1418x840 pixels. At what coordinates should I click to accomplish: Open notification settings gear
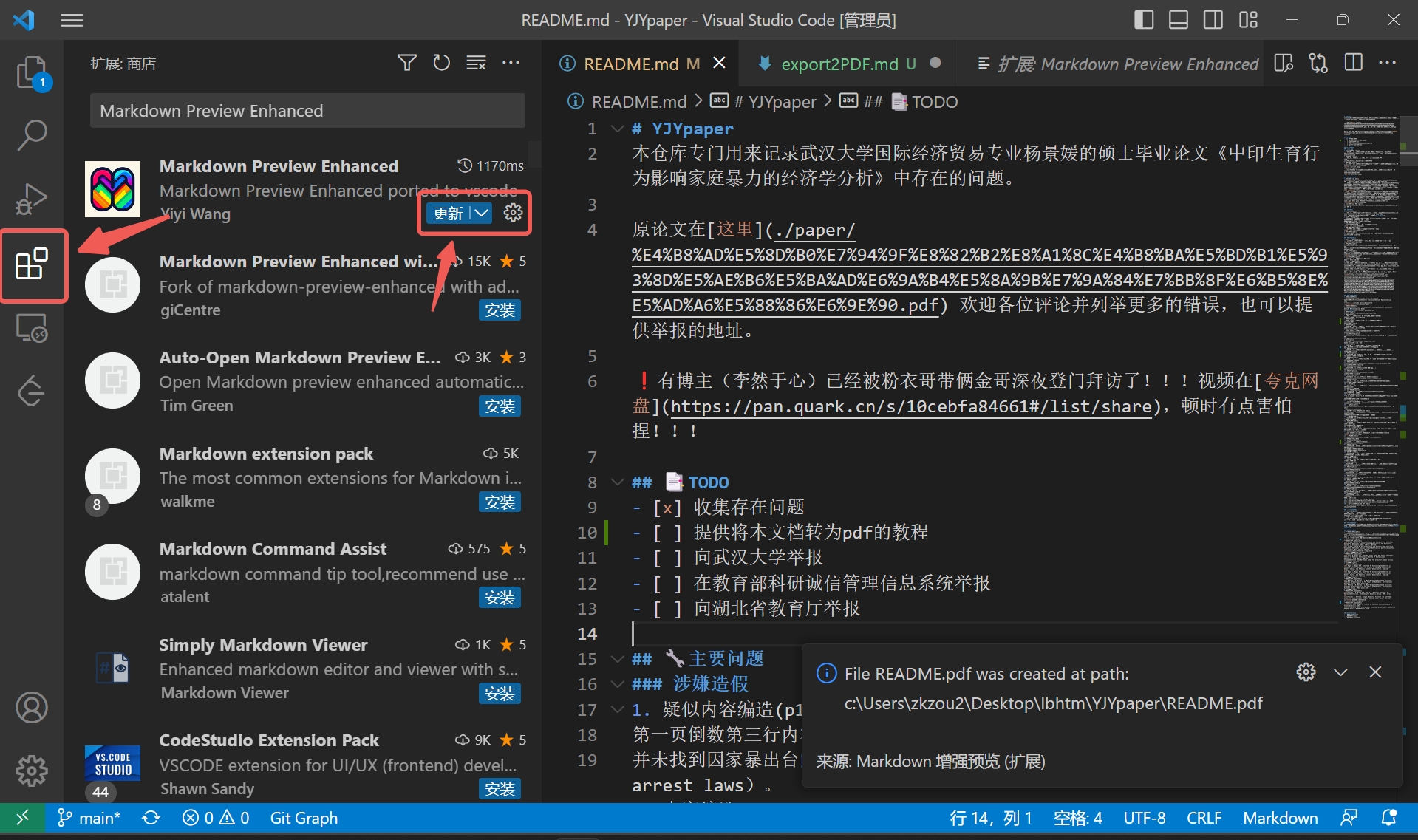1306,672
